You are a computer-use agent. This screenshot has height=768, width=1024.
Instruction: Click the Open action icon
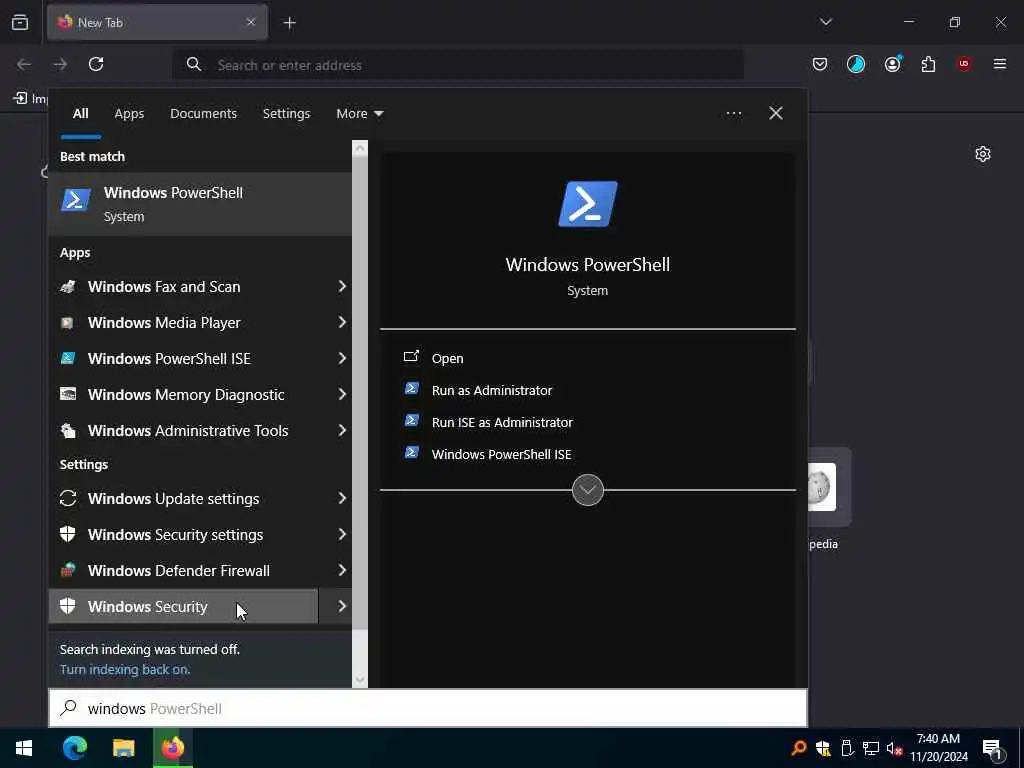[x=411, y=357]
